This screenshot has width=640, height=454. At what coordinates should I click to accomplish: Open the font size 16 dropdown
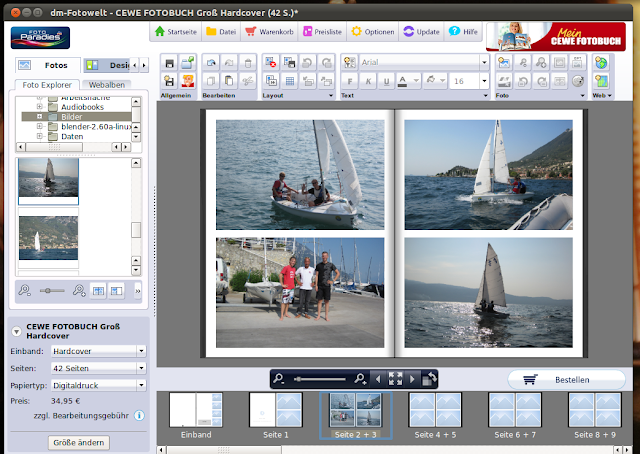[x=484, y=81]
